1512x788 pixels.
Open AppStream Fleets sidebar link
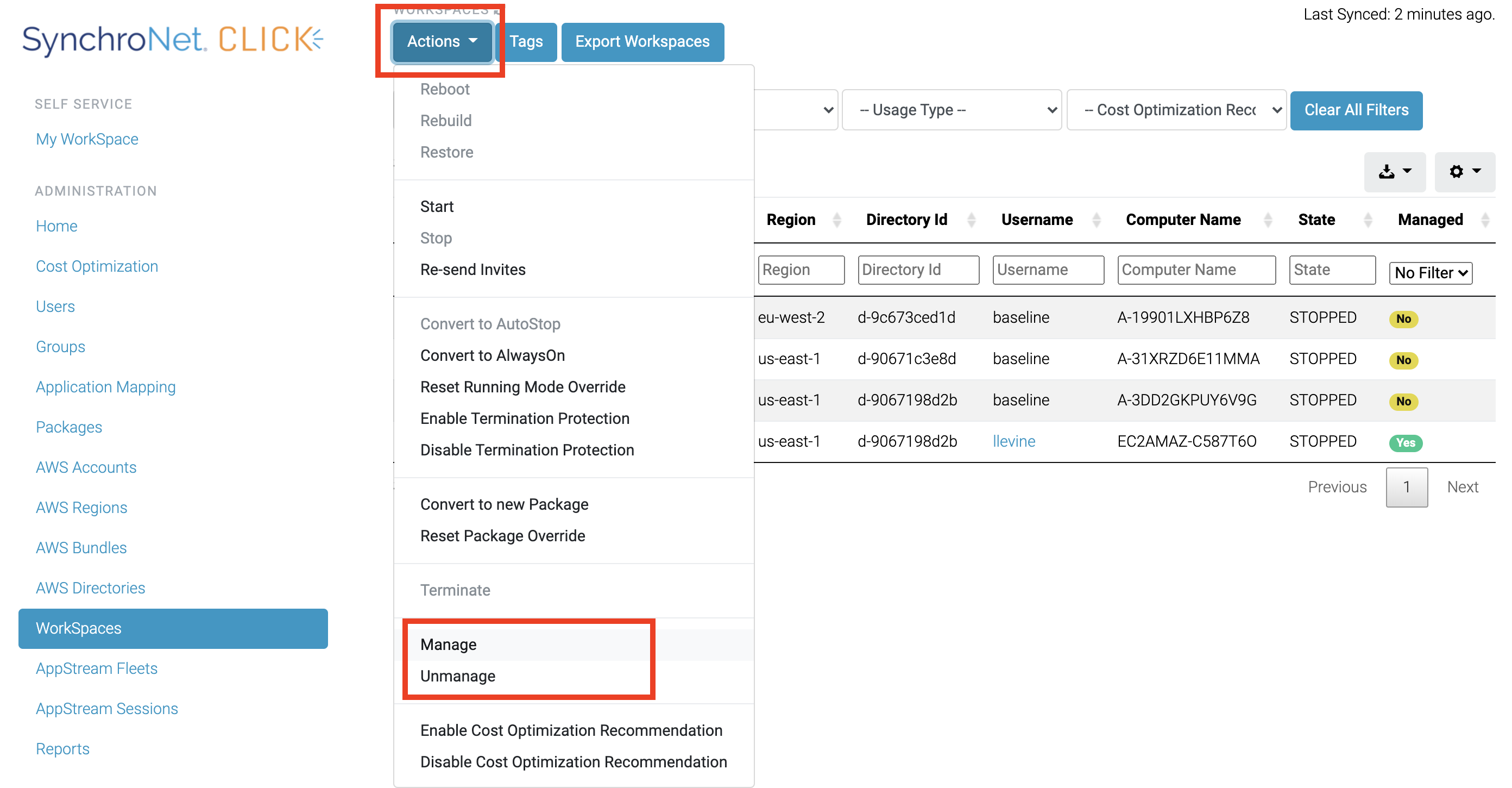(x=96, y=668)
